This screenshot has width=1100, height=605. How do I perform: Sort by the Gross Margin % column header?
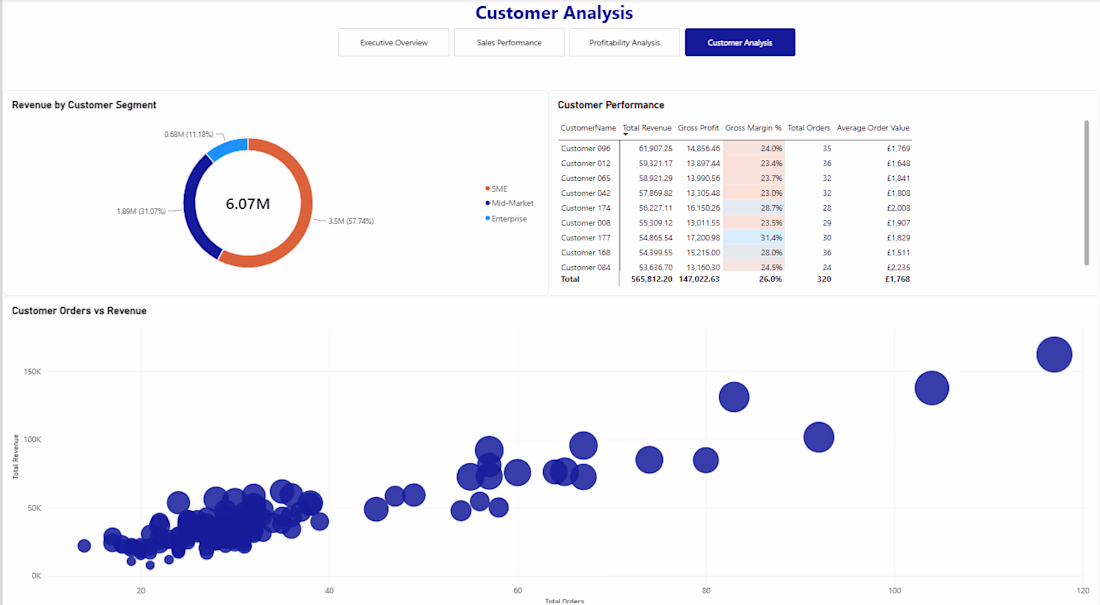[753, 128]
